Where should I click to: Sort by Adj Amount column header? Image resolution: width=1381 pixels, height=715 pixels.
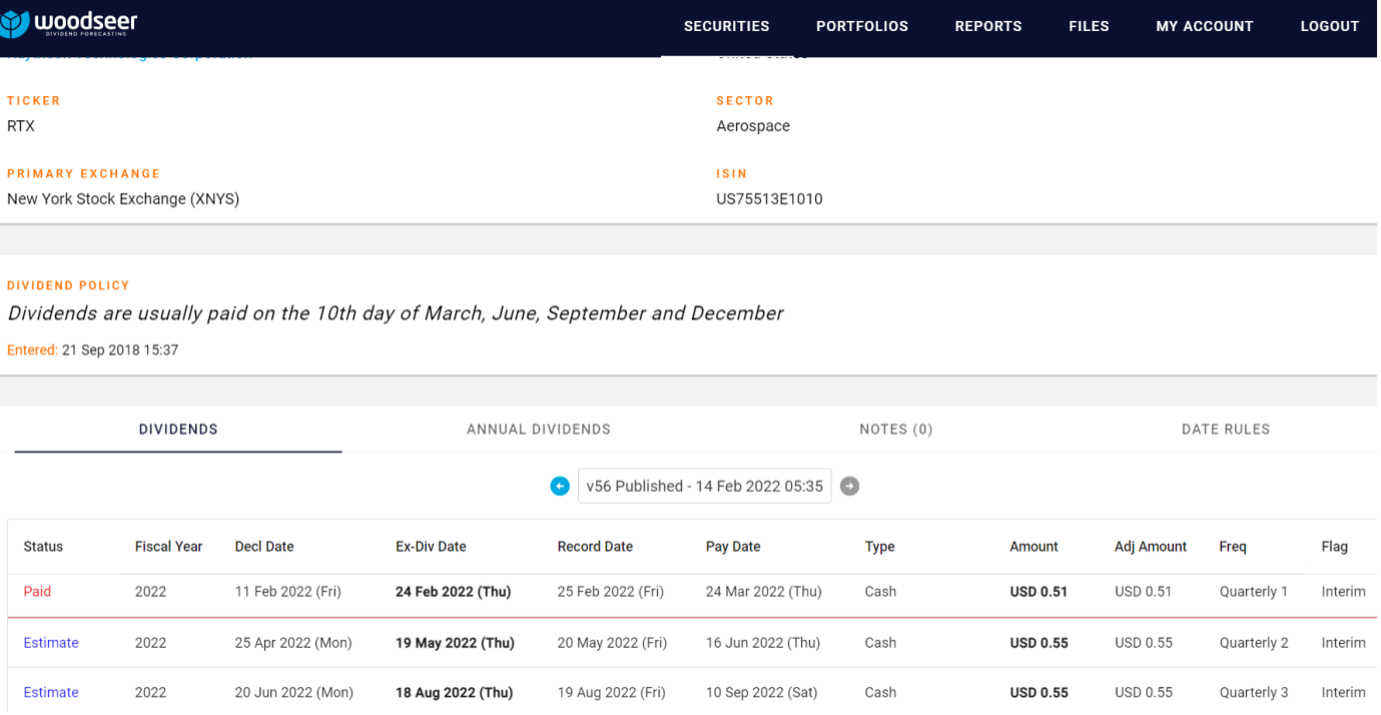[x=1151, y=547]
